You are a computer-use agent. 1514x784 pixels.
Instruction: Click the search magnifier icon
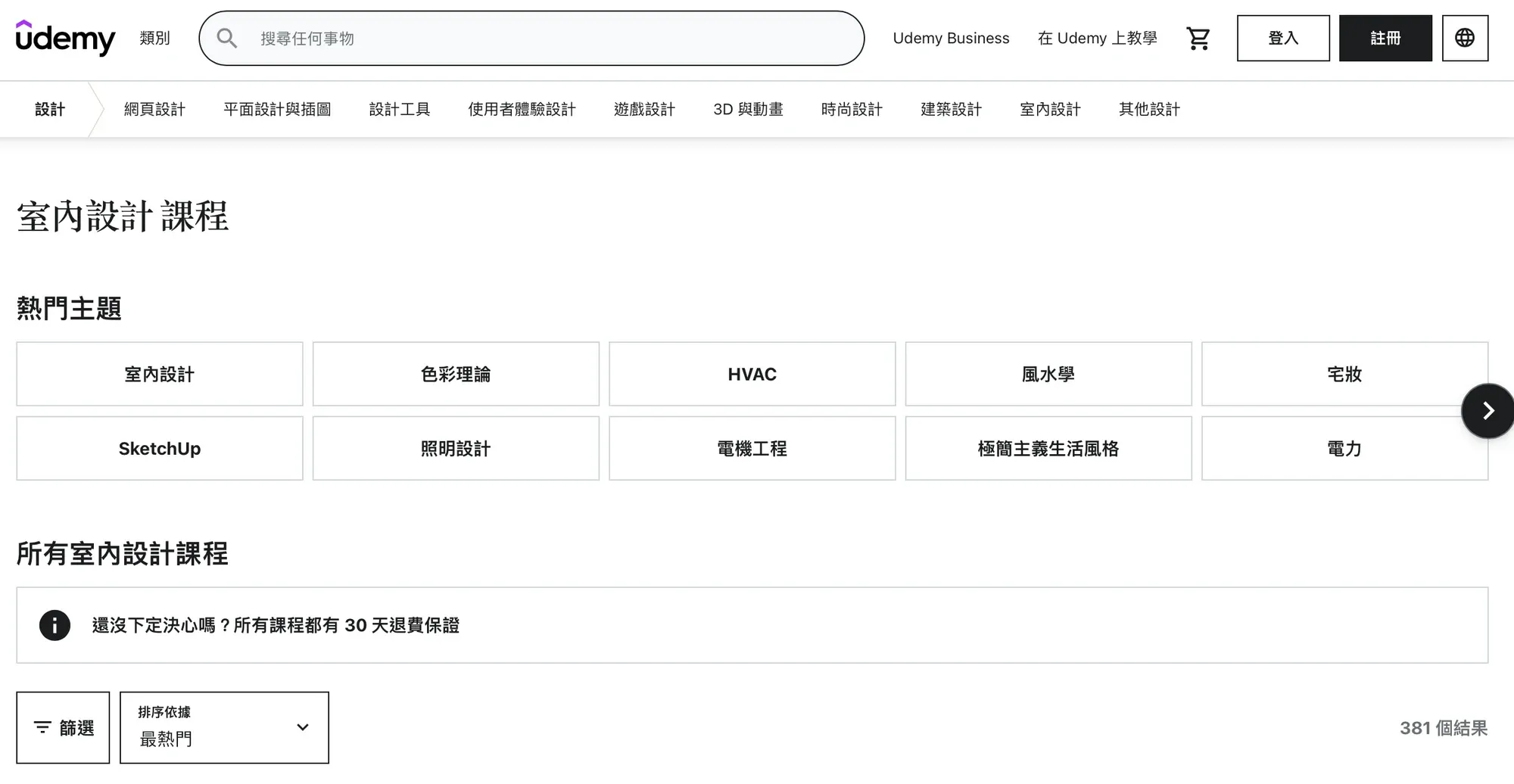click(227, 38)
